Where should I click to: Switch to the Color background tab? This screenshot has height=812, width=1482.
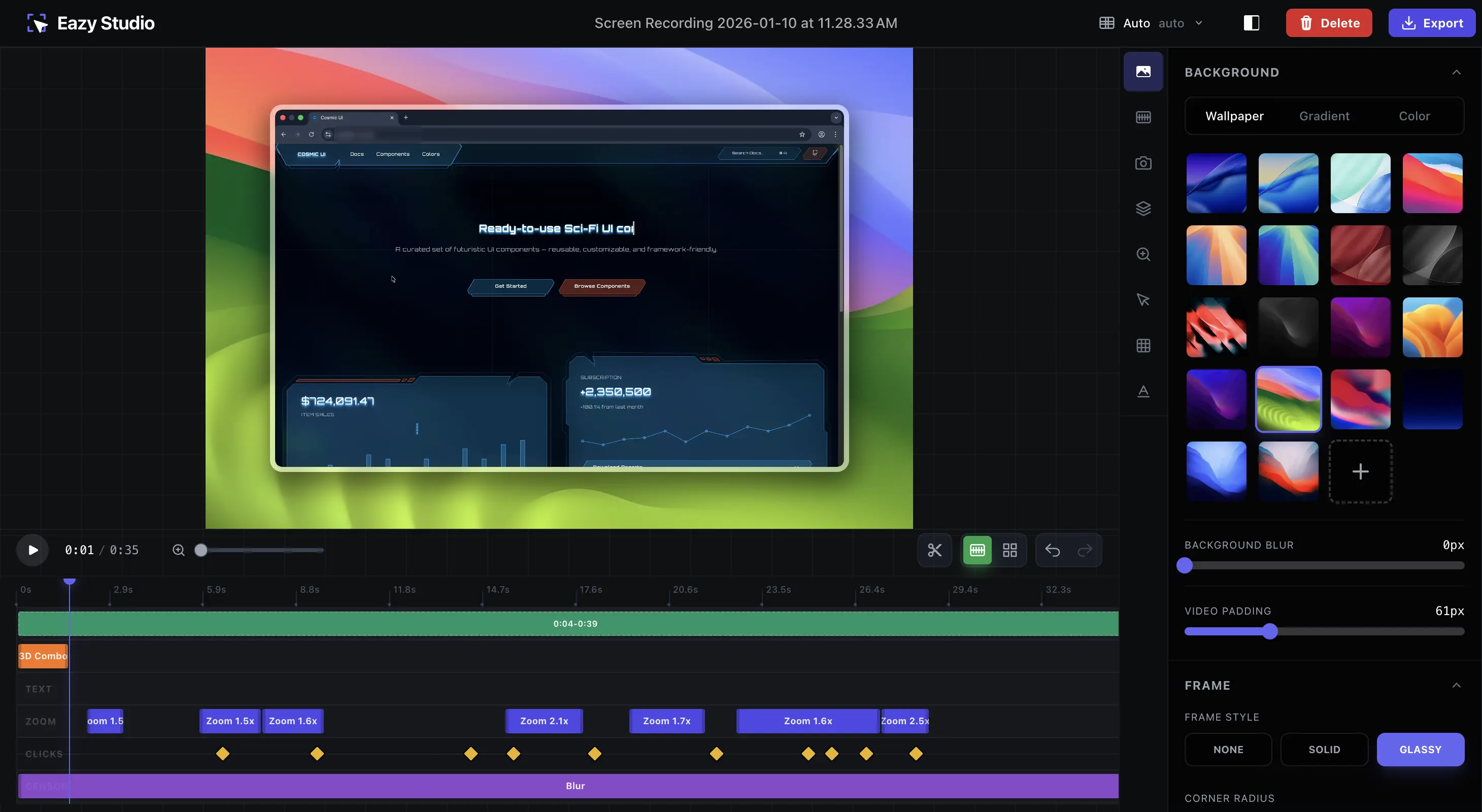click(1414, 116)
